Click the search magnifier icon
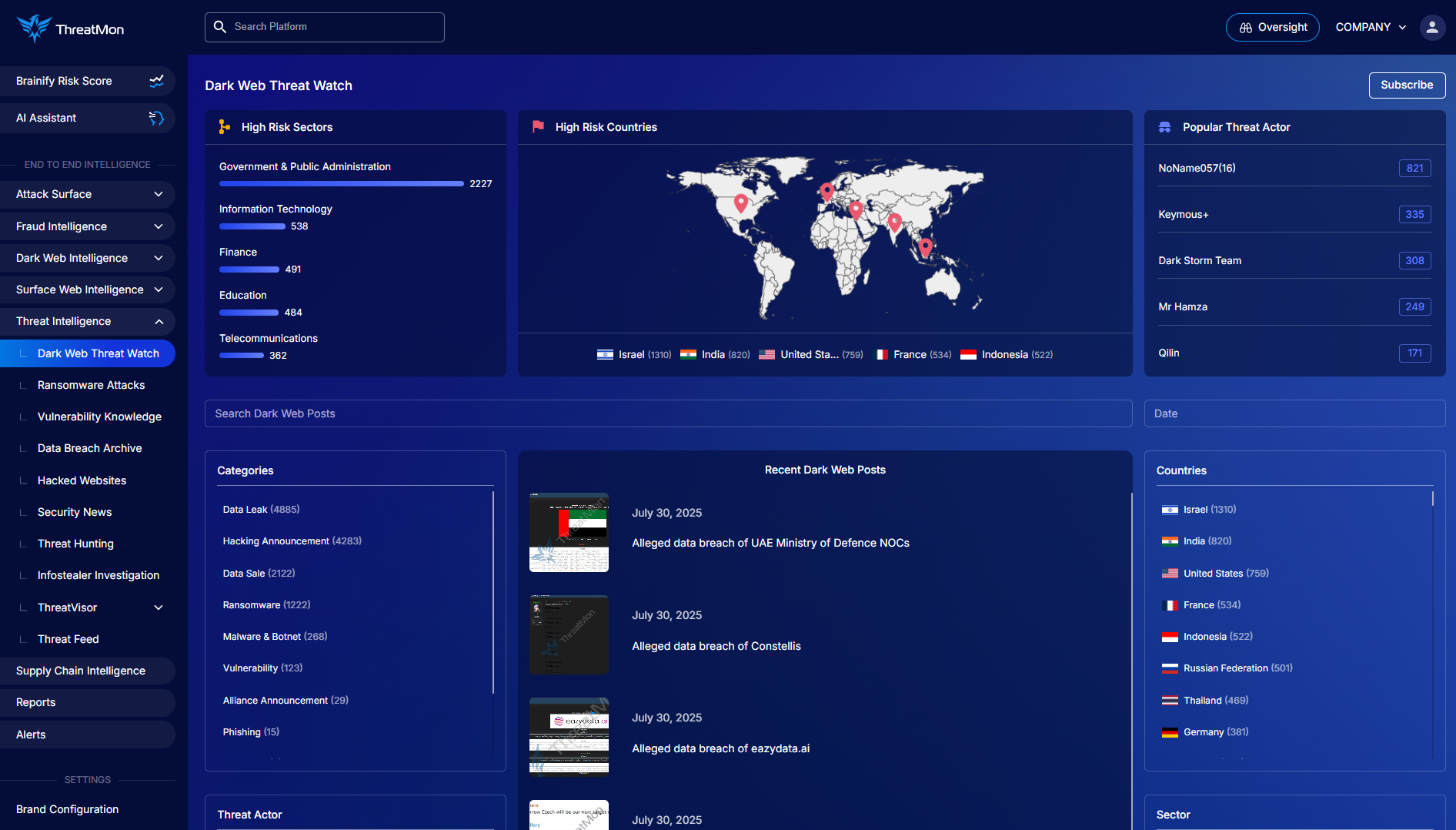The image size is (1456, 830). point(220,27)
